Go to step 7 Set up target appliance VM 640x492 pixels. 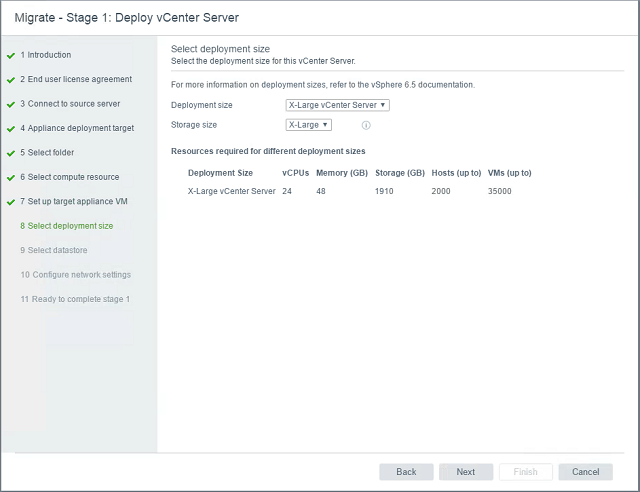[74, 201]
